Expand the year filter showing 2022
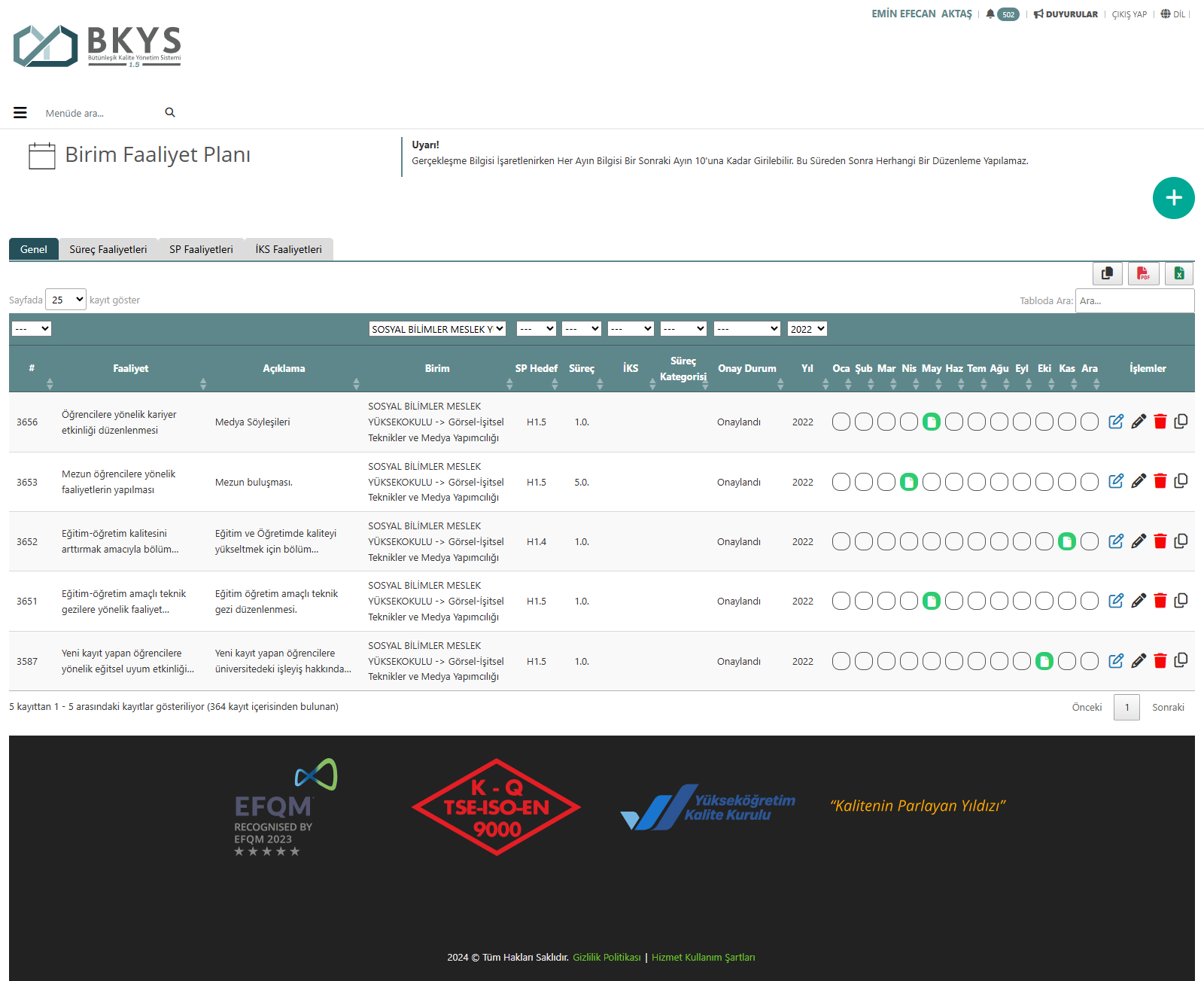The width and height of the screenshot is (1204, 981). [x=807, y=329]
